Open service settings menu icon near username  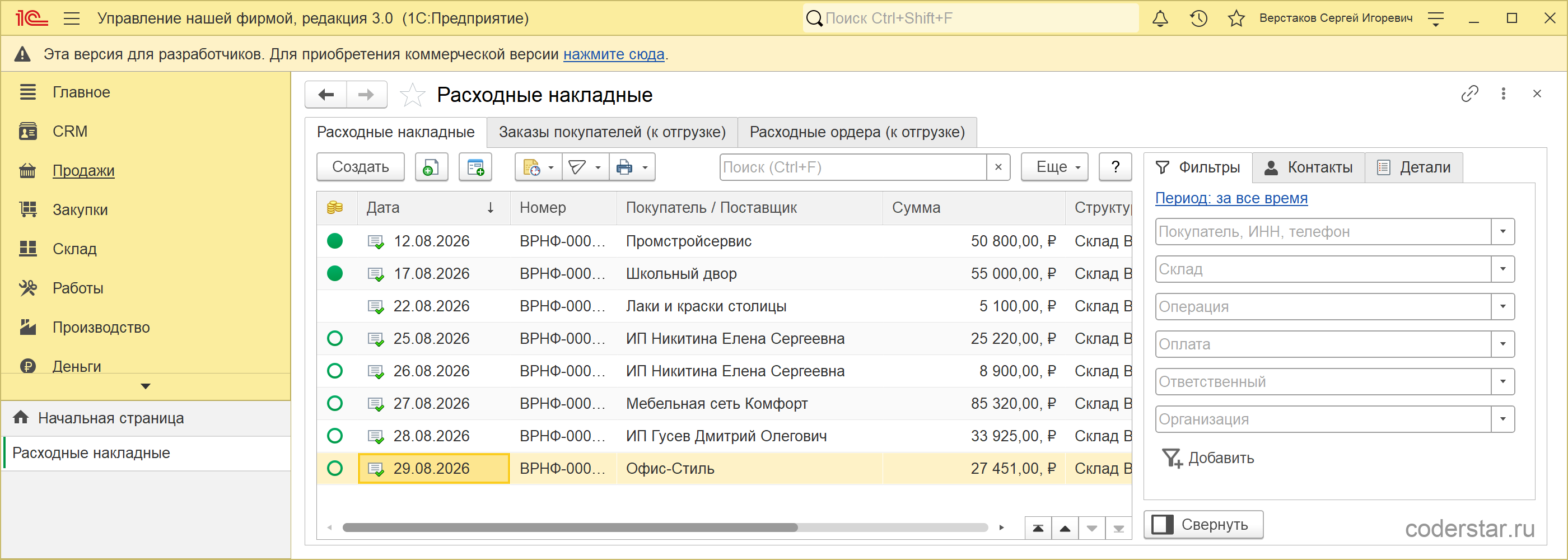coord(1436,19)
